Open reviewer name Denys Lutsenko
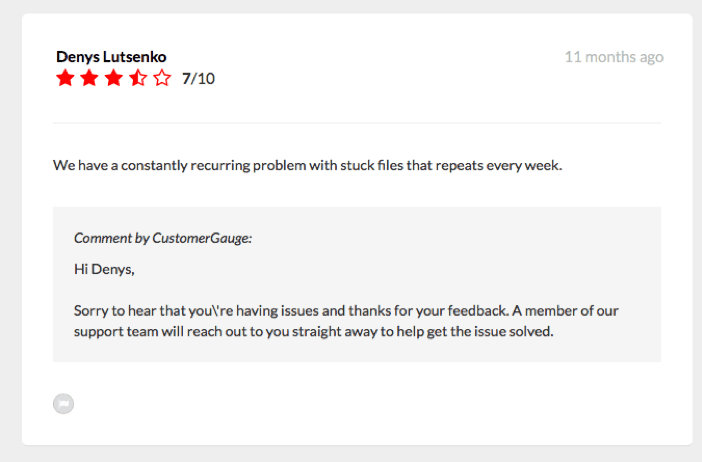Image resolution: width=702 pixels, height=462 pixels. click(111, 57)
